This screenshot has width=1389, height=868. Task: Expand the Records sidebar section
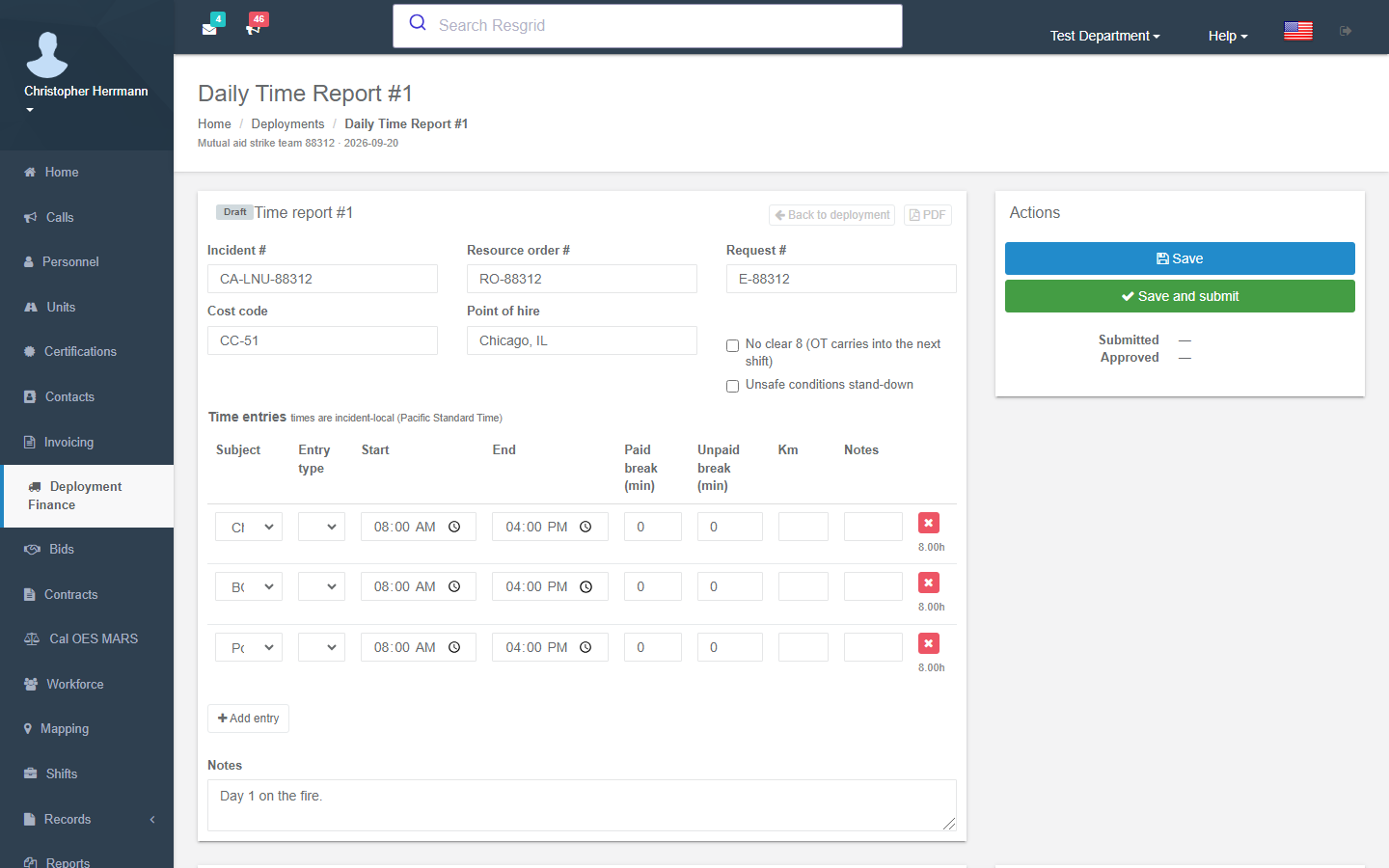click(x=87, y=819)
